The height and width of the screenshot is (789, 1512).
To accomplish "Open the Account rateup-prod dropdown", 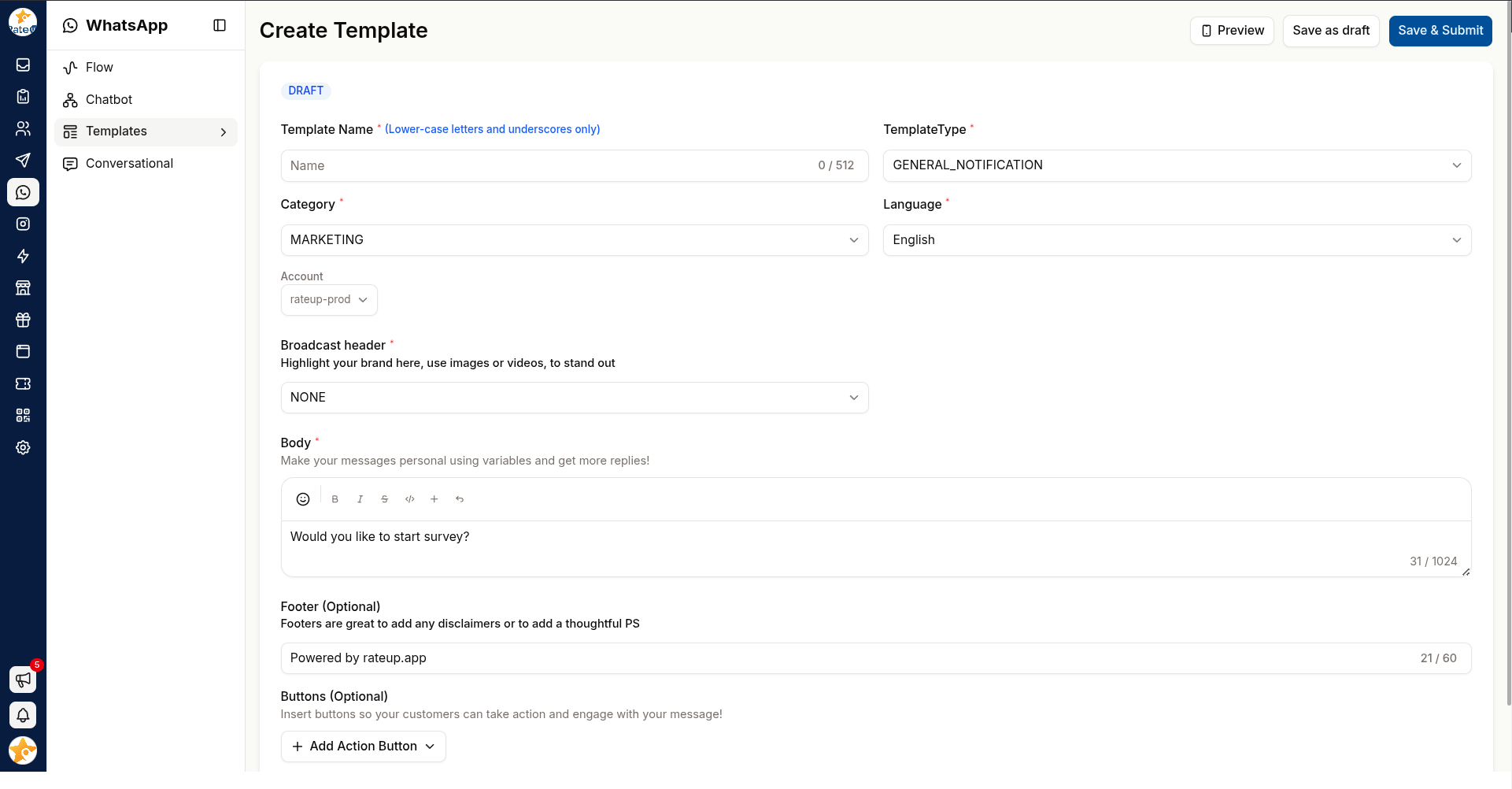I will pyautogui.click(x=329, y=300).
